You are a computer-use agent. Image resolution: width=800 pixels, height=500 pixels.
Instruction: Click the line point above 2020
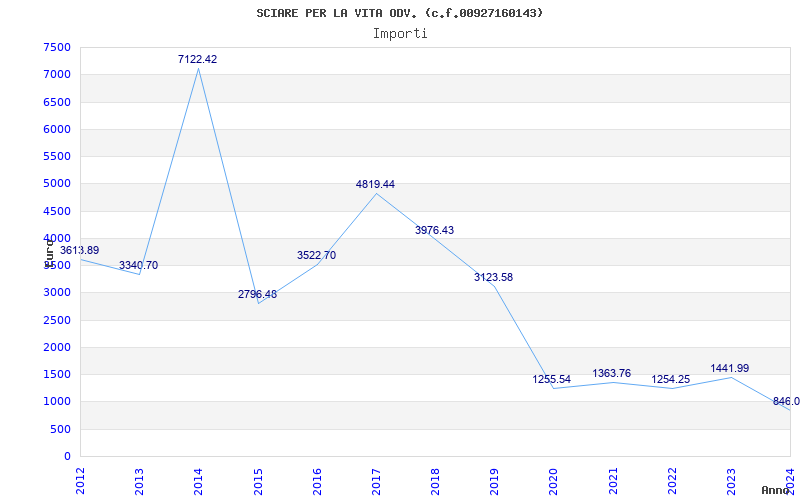(554, 388)
